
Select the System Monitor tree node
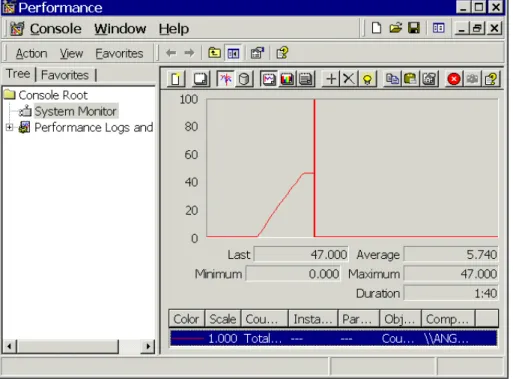[x=75, y=111]
